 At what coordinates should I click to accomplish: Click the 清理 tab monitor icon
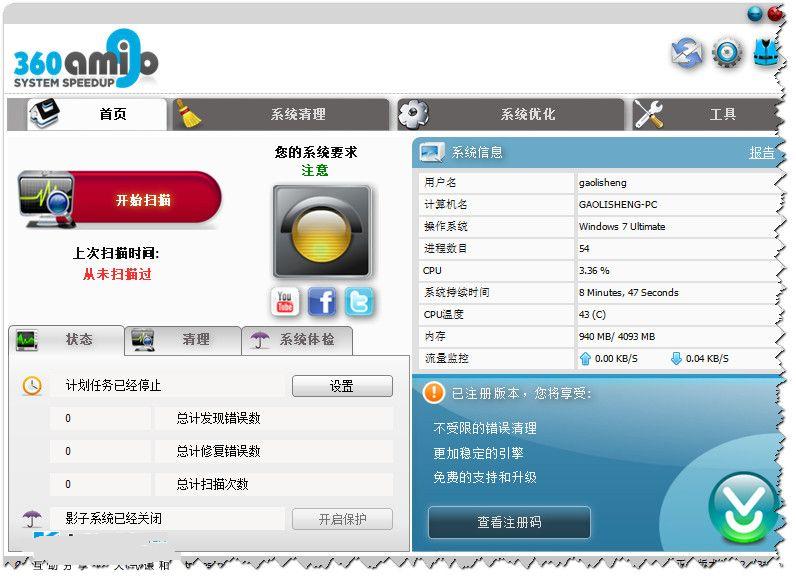(x=143, y=340)
